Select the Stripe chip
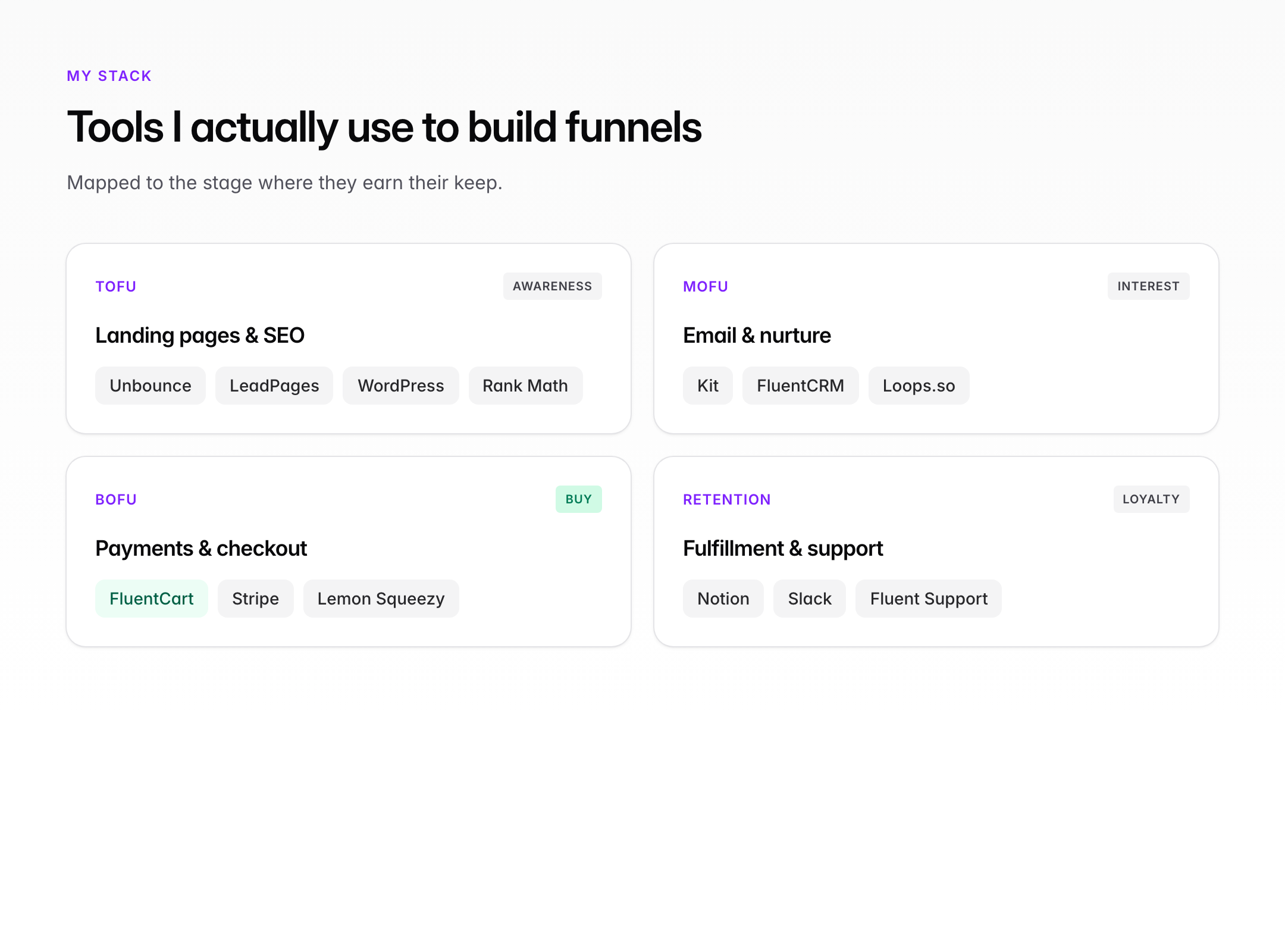The image size is (1285, 952). pos(256,599)
